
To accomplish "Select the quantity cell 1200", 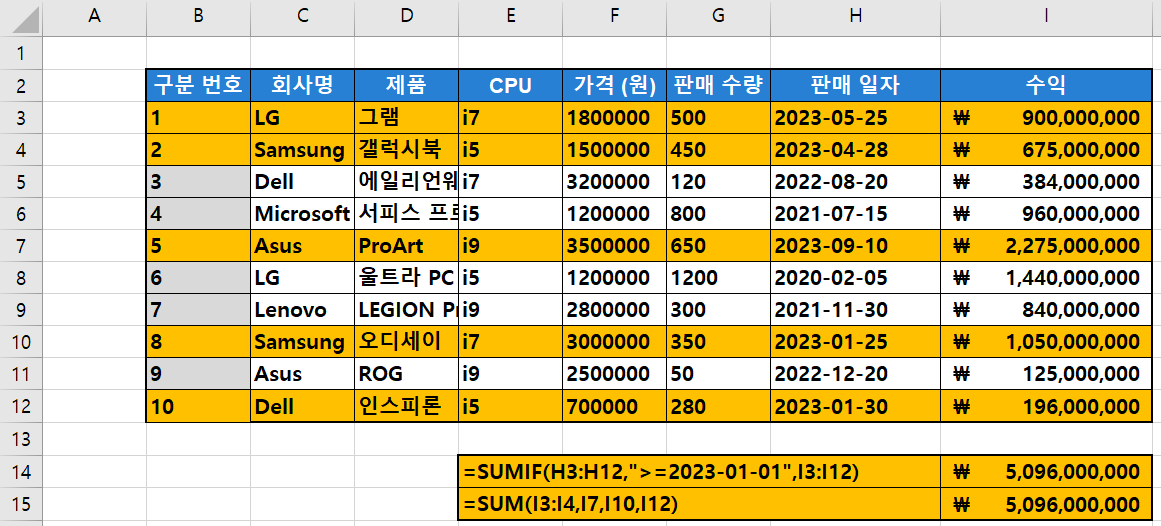I will pyautogui.click(x=718, y=278).
